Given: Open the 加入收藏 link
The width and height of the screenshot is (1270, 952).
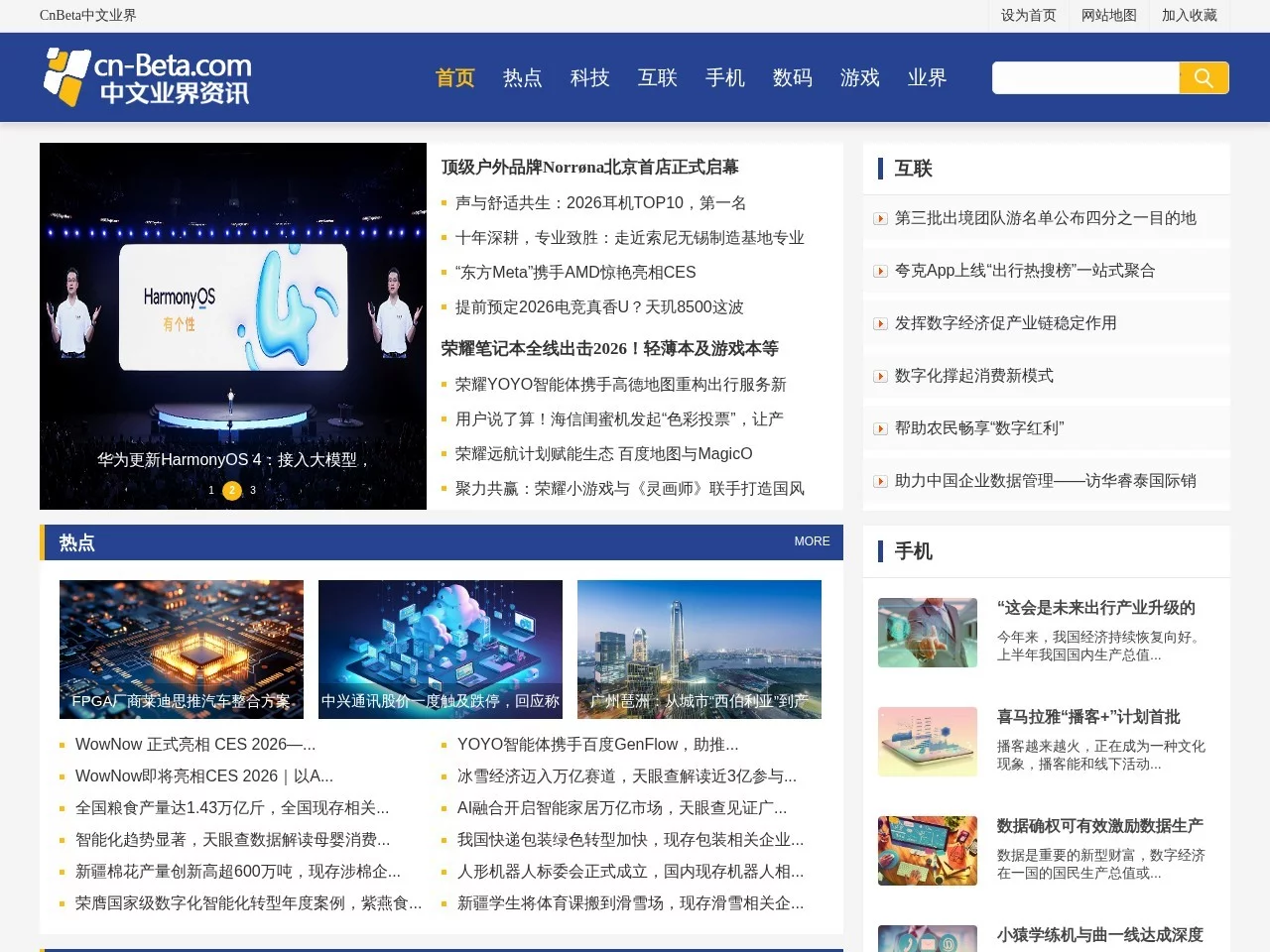Looking at the screenshot, I should 1189,15.
